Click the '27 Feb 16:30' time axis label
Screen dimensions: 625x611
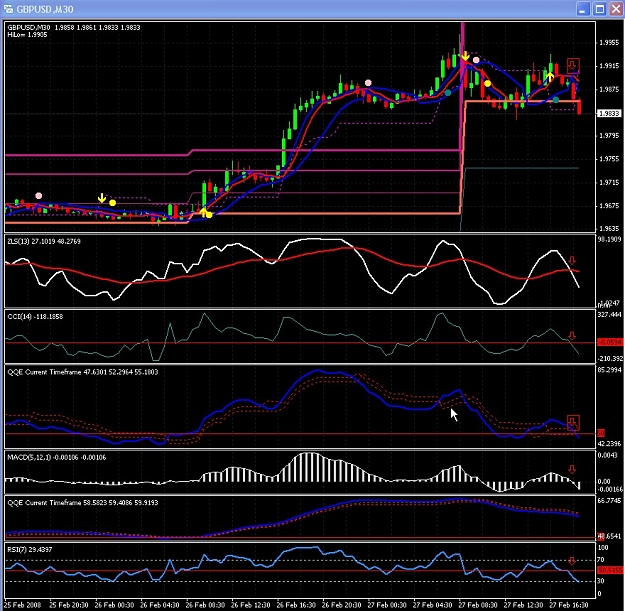pyautogui.click(x=569, y=605)
